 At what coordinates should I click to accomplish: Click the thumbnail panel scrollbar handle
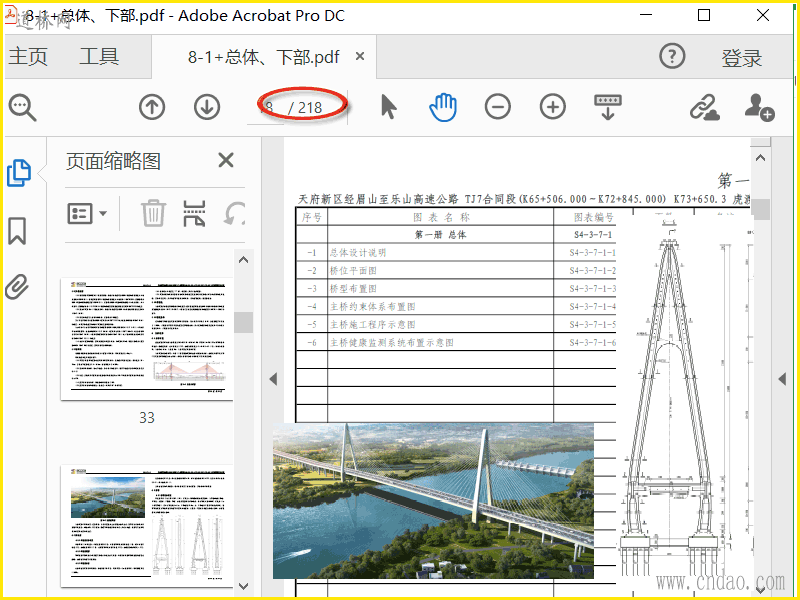(x=244, y=322)
